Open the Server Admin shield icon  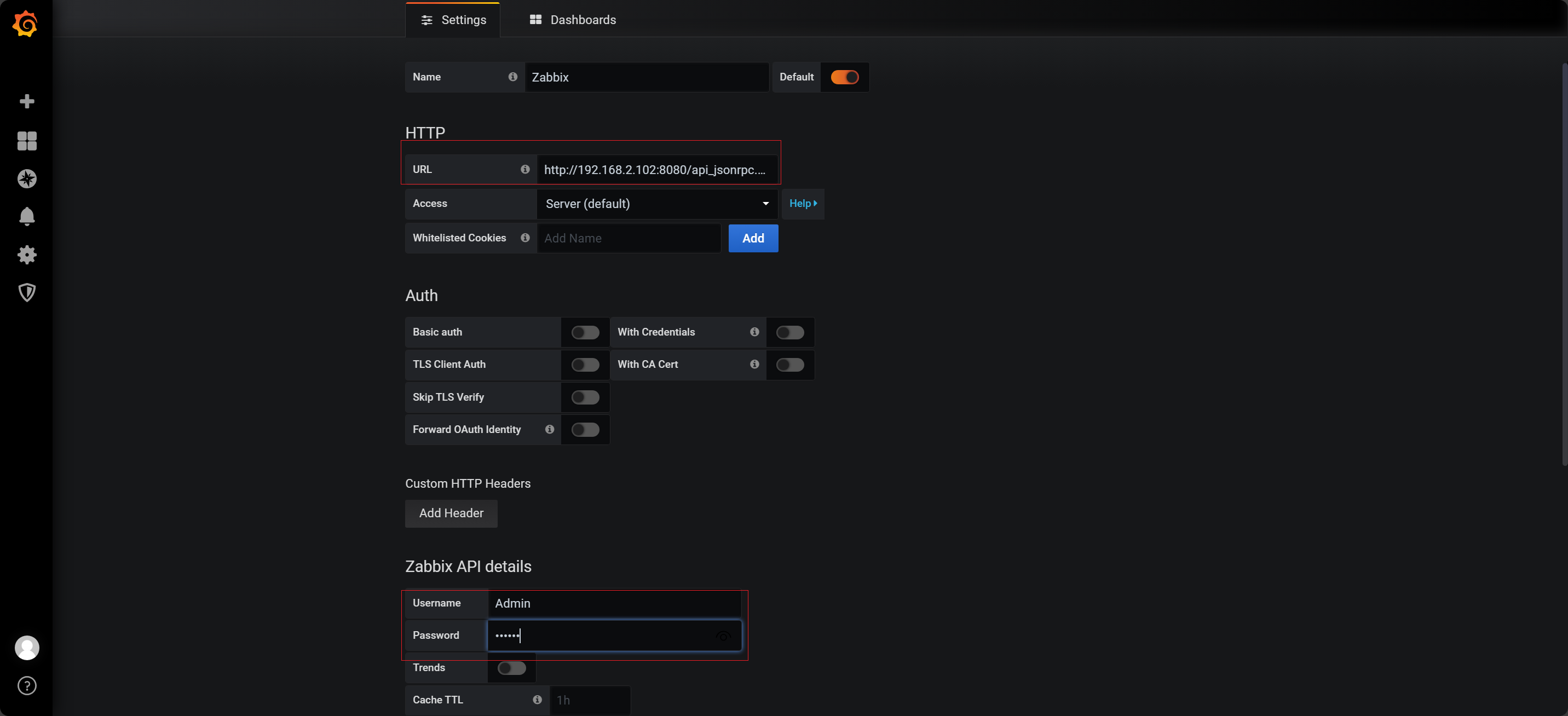tap(27, 293)
